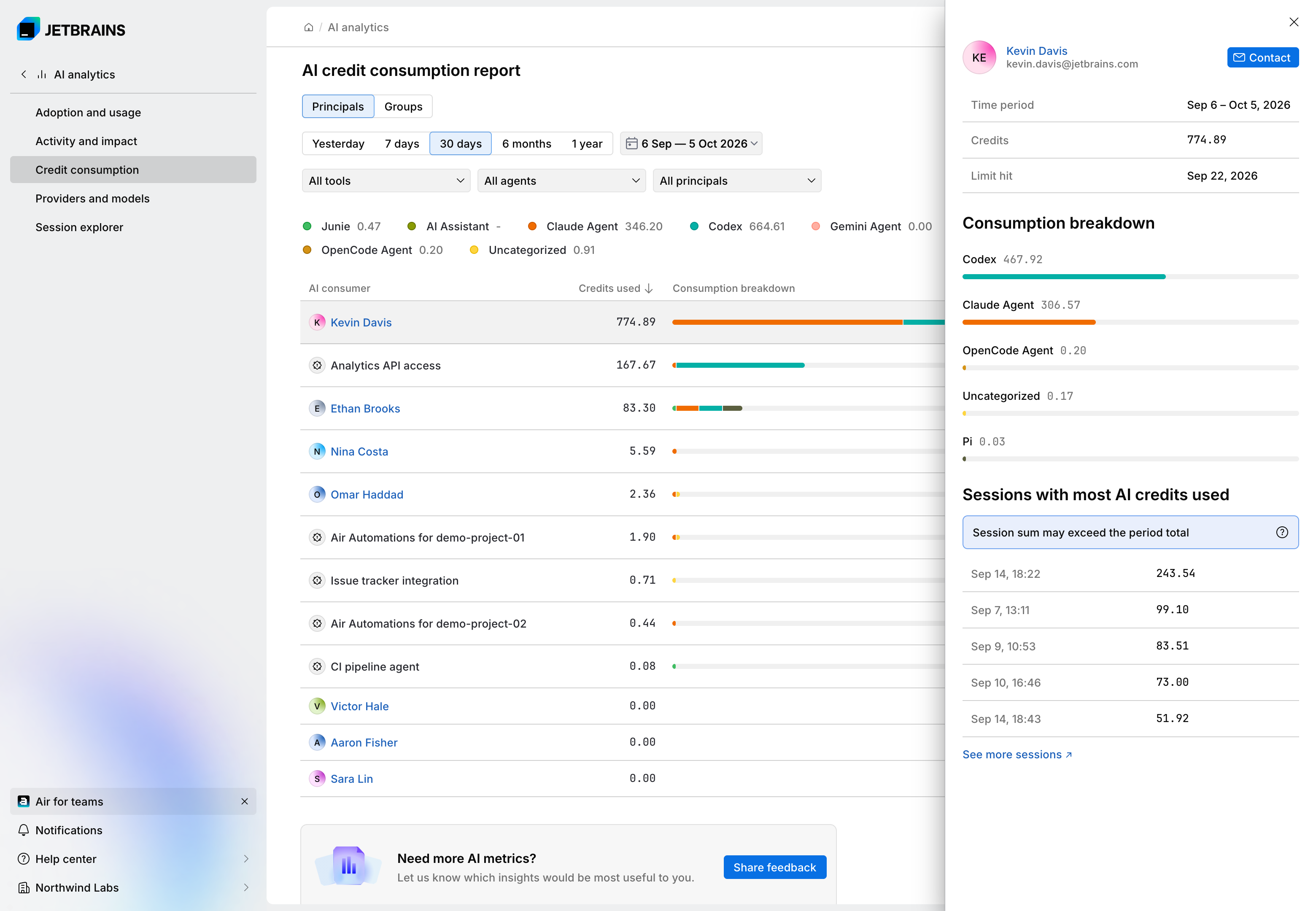Click the sort arrow on Credits used
The height and width of the screenshot is (911, 1316).
click(649, 288)
